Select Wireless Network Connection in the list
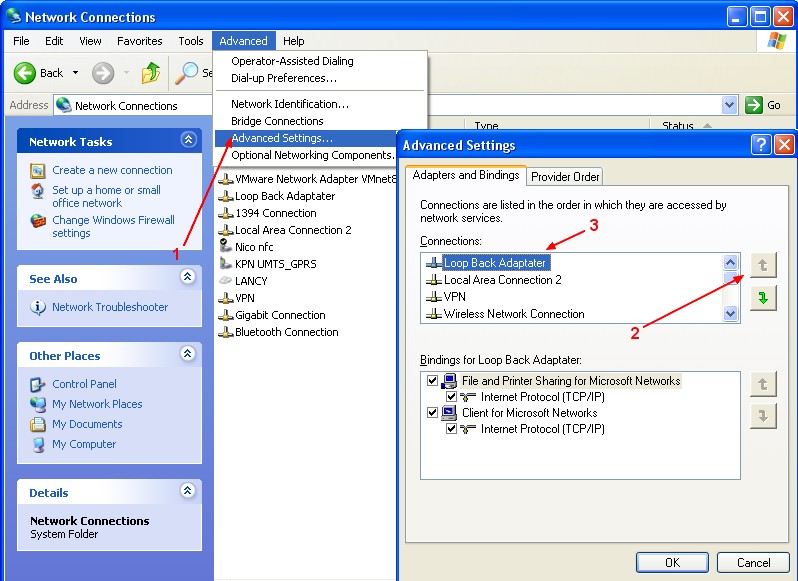The width and height of the screenshot is (798, 581). 514,314
